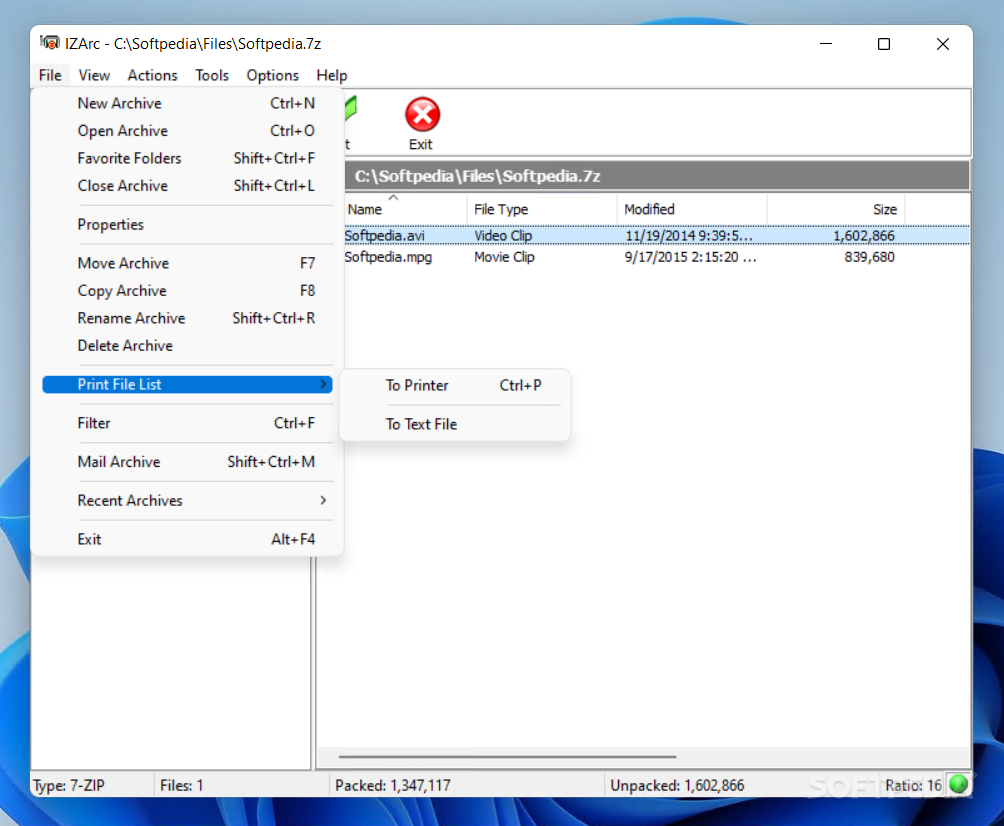Click the Movie Clip file type cell

point(505,257)
